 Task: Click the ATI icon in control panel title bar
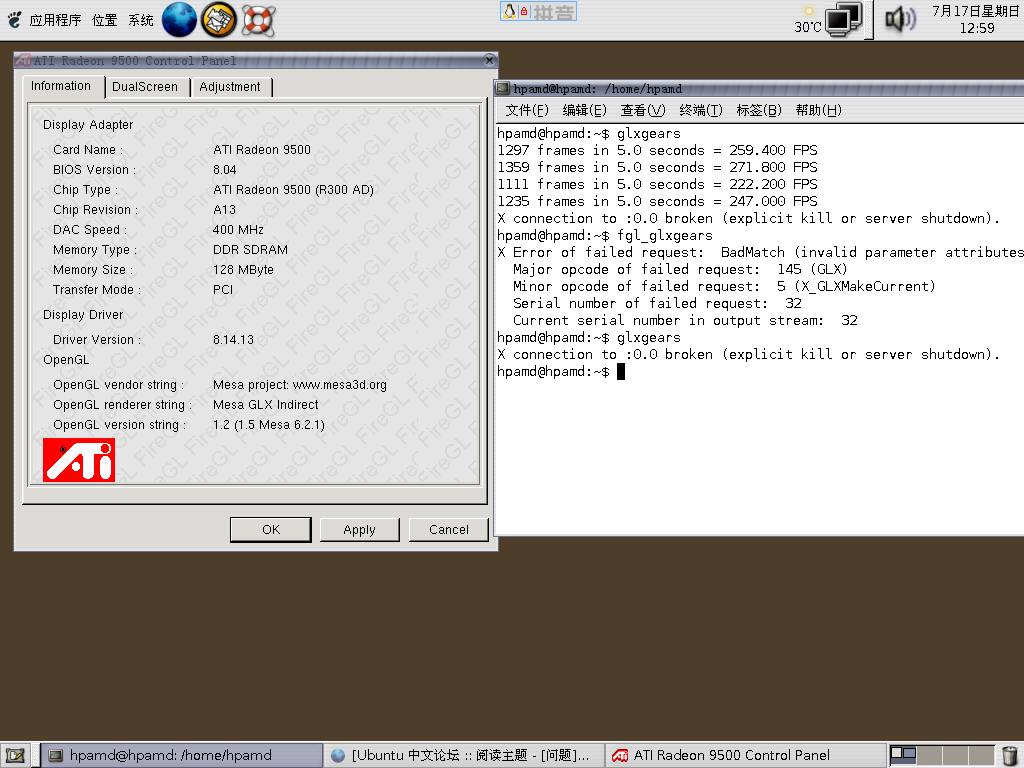pos(24,61)
